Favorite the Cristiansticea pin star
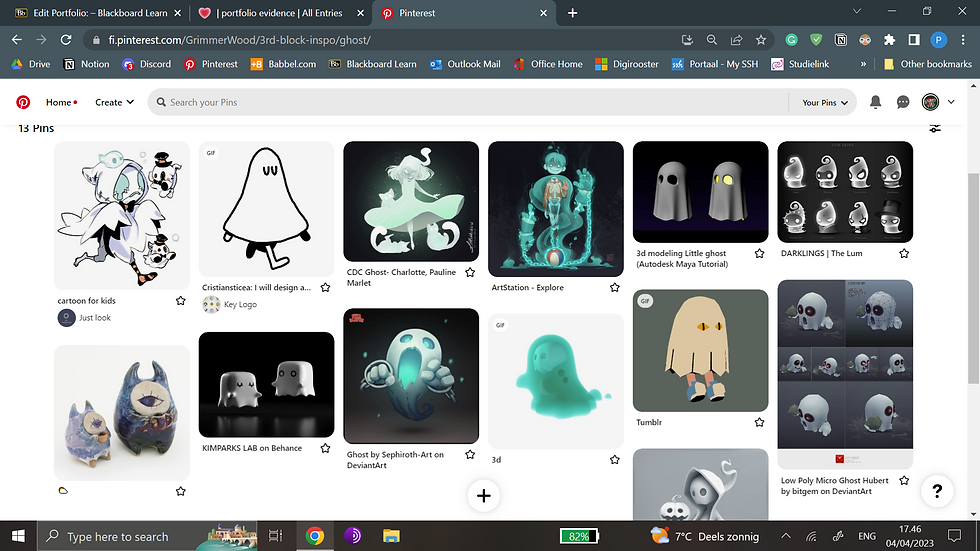The image size is (980, 551). pos(326,288)
